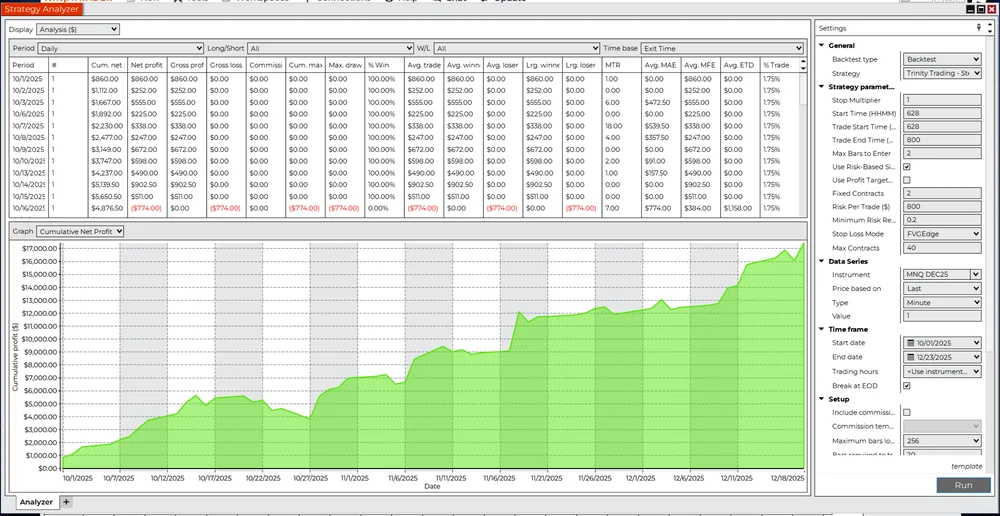The width and height of the screenshot is (1000, 516).
Task: Collapse the Data Series section
Action: [x=821, y=262]
